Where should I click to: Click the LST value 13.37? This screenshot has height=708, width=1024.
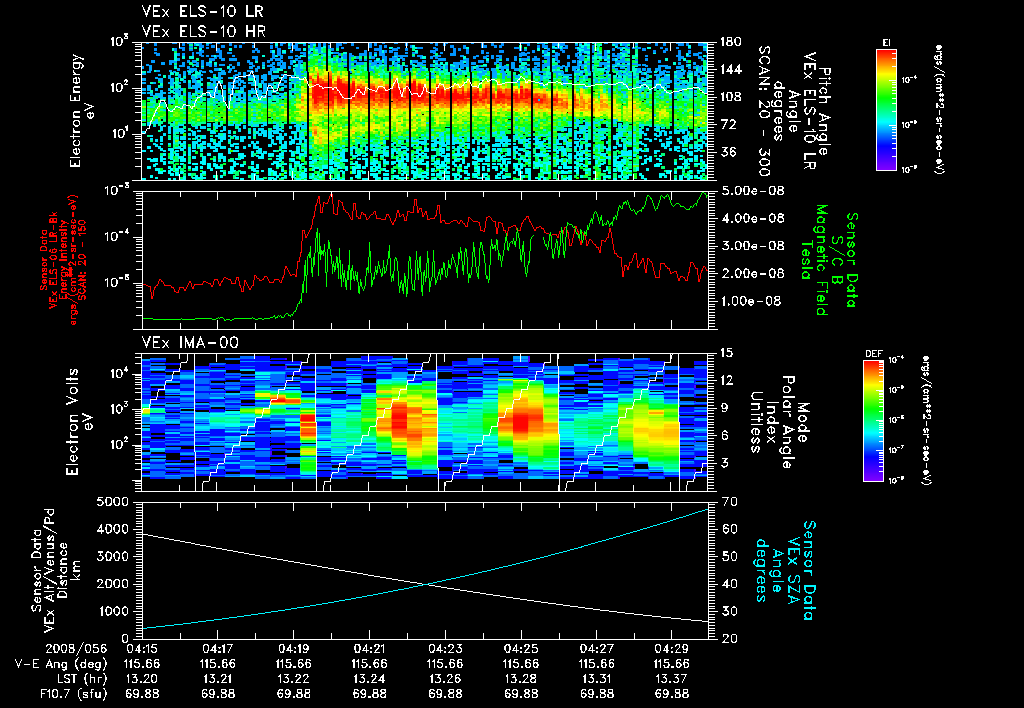pyautogui.click(x=672, y=679)
